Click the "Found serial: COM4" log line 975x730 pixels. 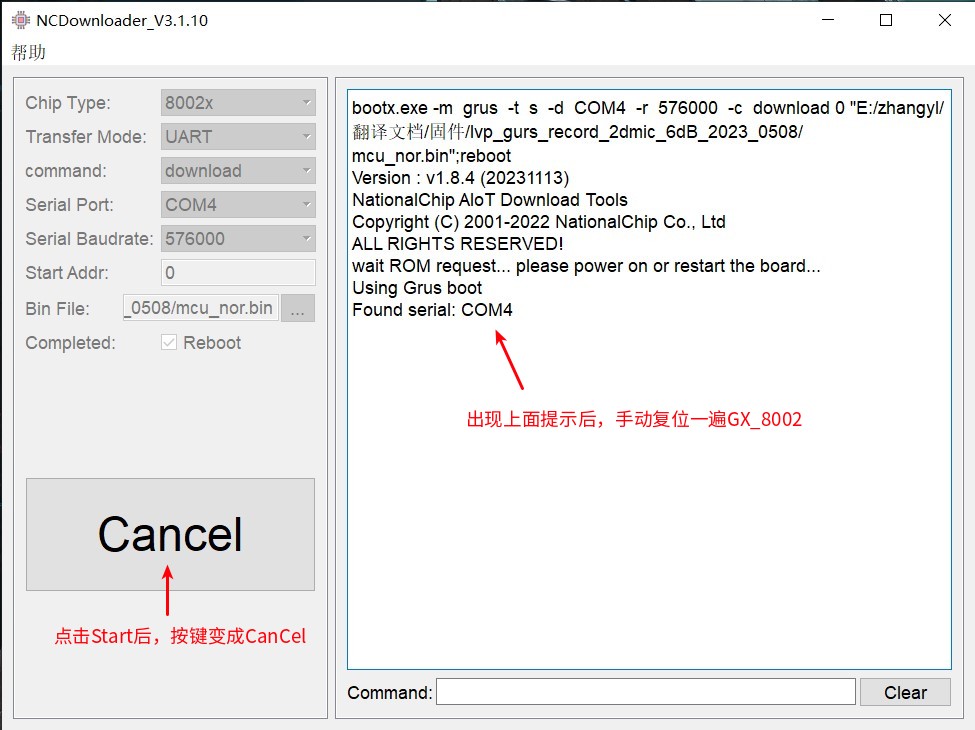click(432, 310)
